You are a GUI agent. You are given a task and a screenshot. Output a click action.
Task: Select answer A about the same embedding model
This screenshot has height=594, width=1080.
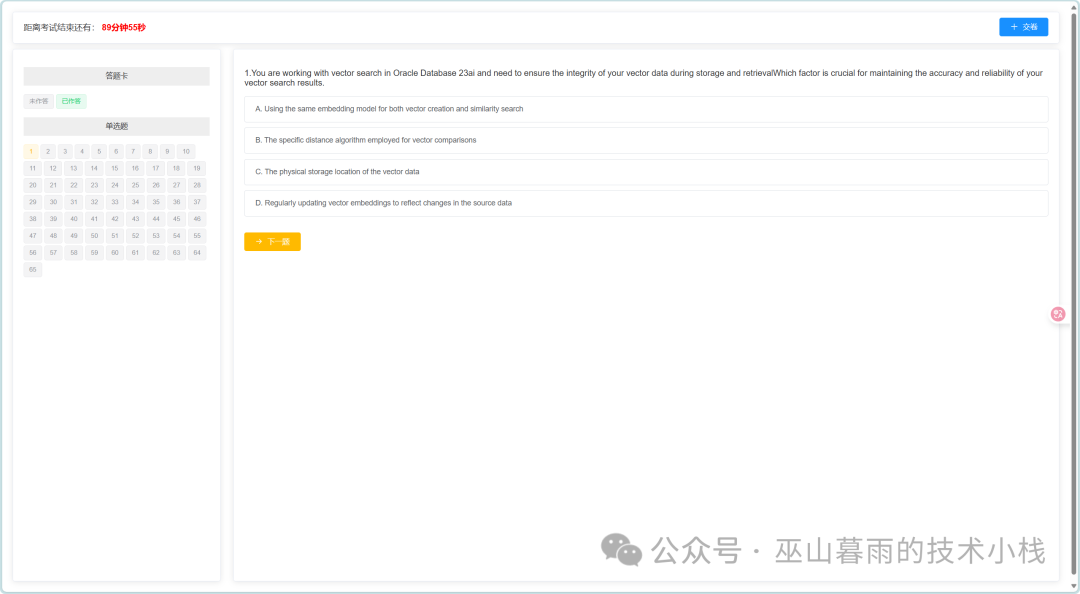(646, 109)
